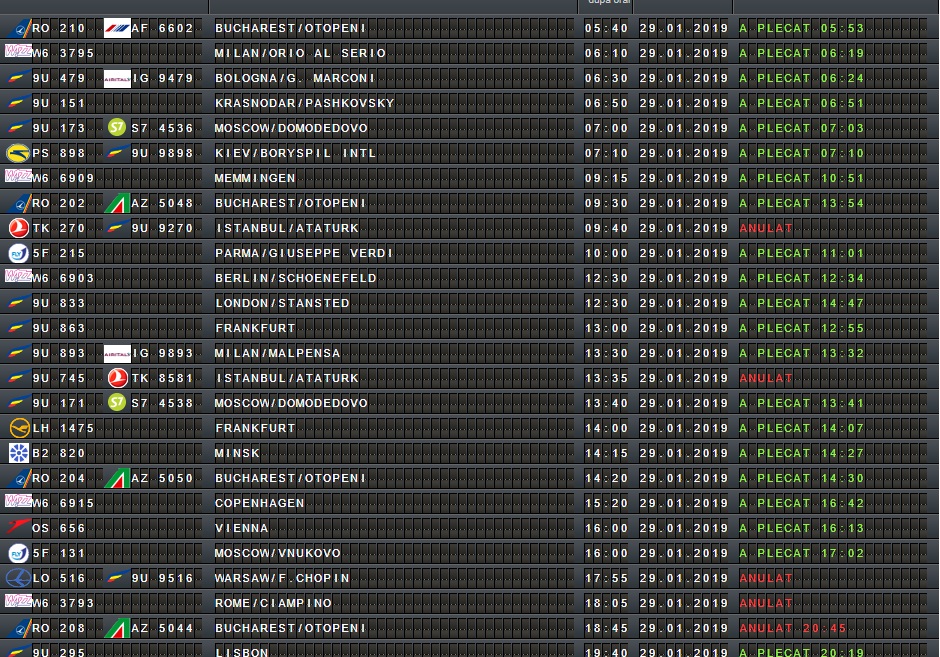Click the Air Moldova logo beside 9U 833
Viewport: 940px width, 657px height.
[19, 303]
